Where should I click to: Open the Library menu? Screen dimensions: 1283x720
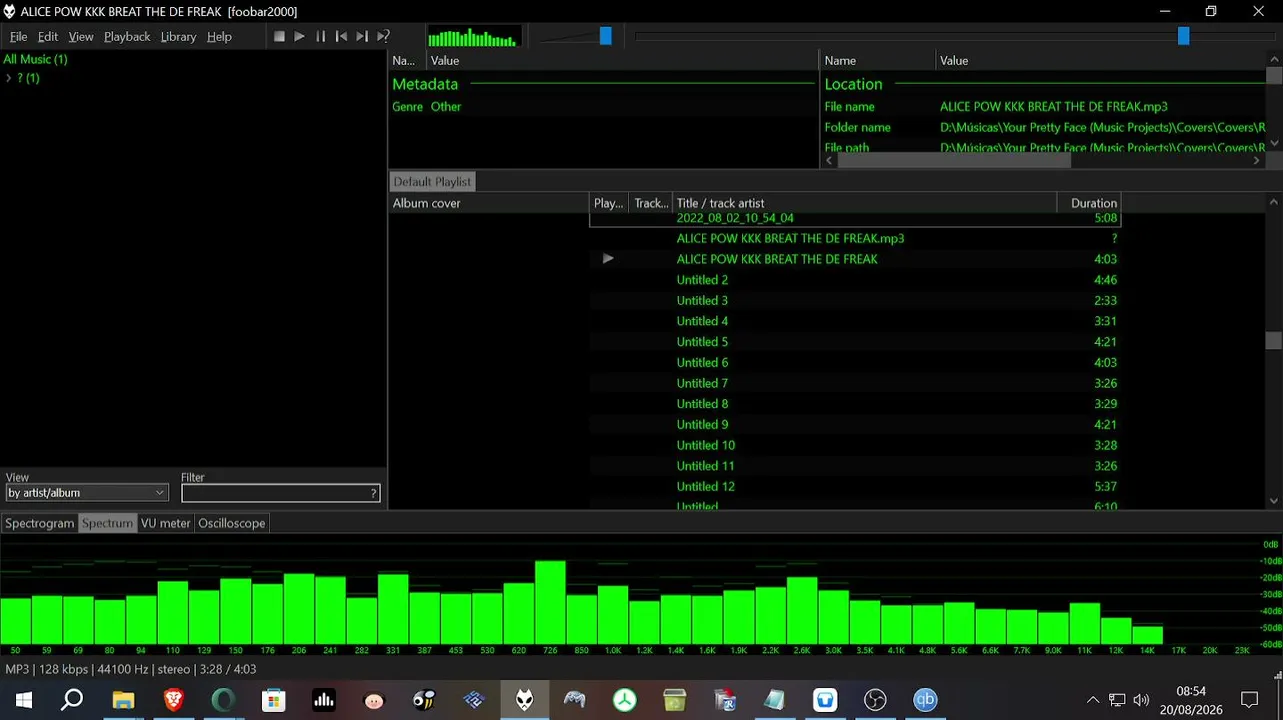coord(178,37)
